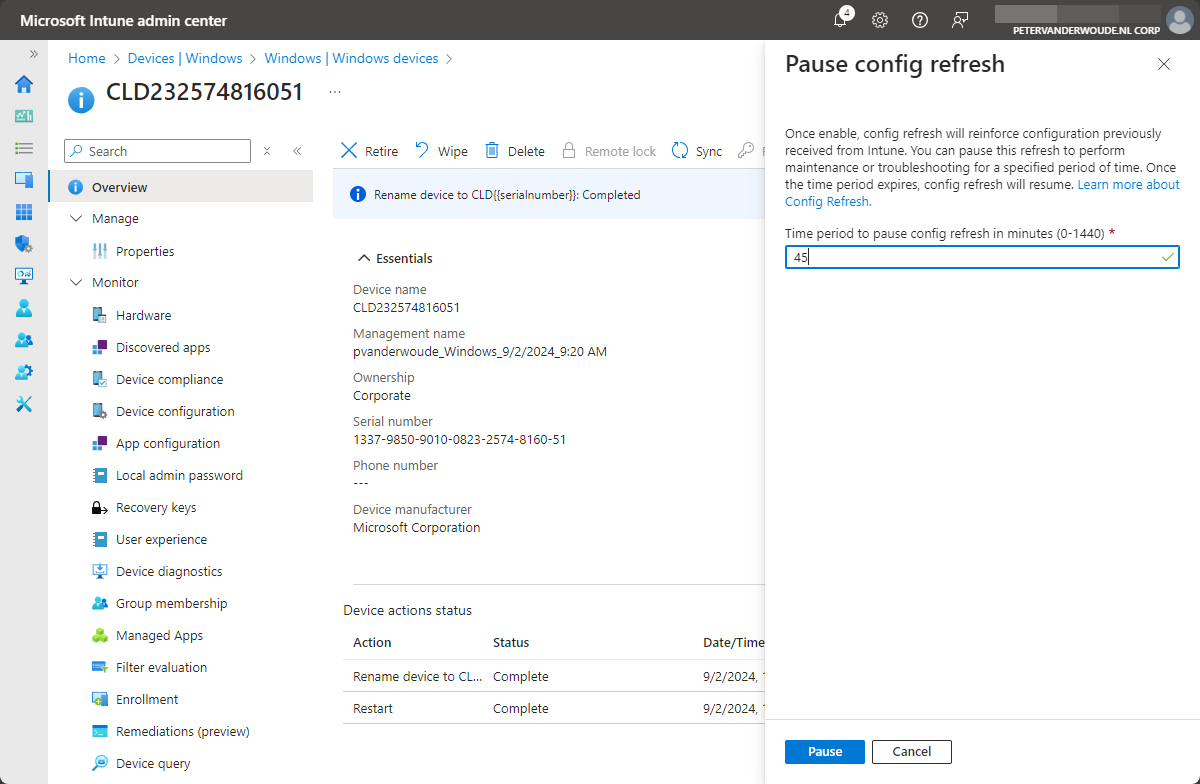
Task: Collapse the Monitor section
Action: (77, 283)
